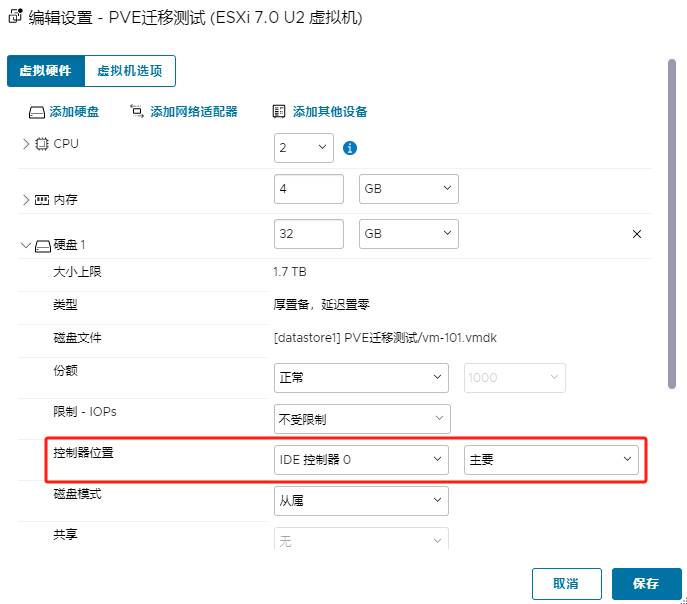The height and width of the screenshot is (604, 687).
Task: Click the hard disk size input field
Action: tap(308, 234)
